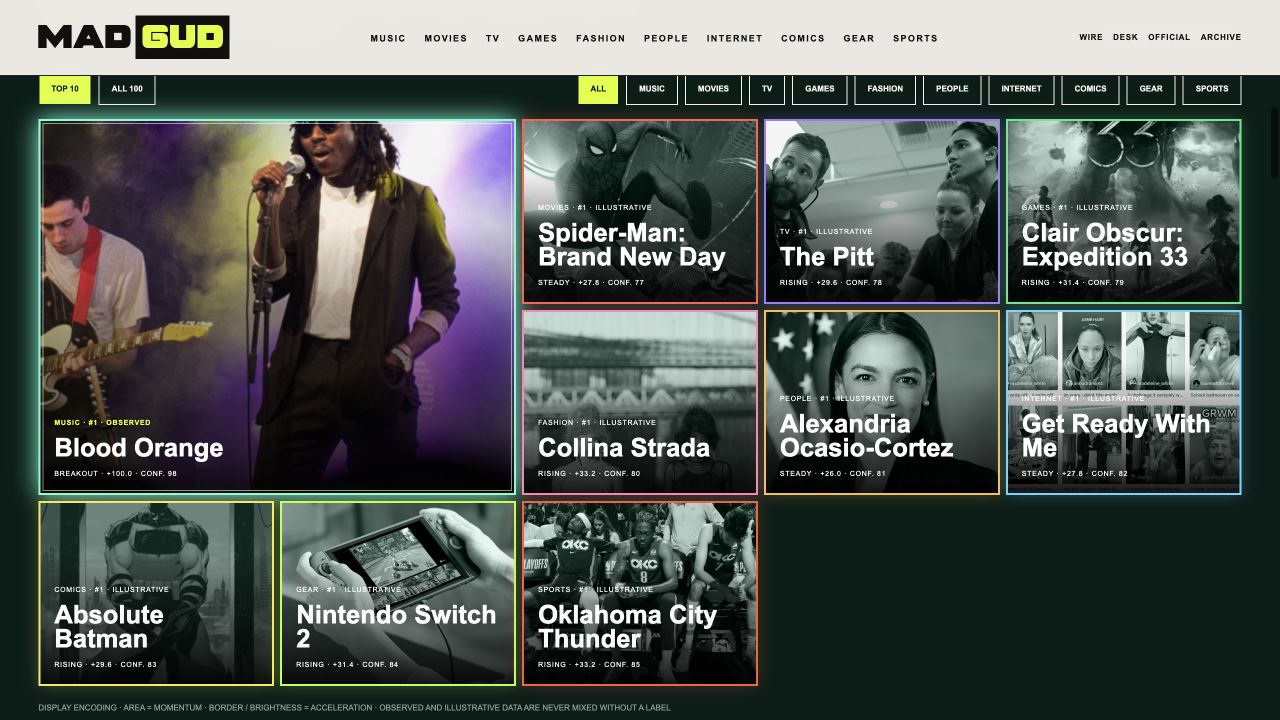The image size is (1280, 720).
Task: Visit the Archive link in the header
Action: point(1221,37)
